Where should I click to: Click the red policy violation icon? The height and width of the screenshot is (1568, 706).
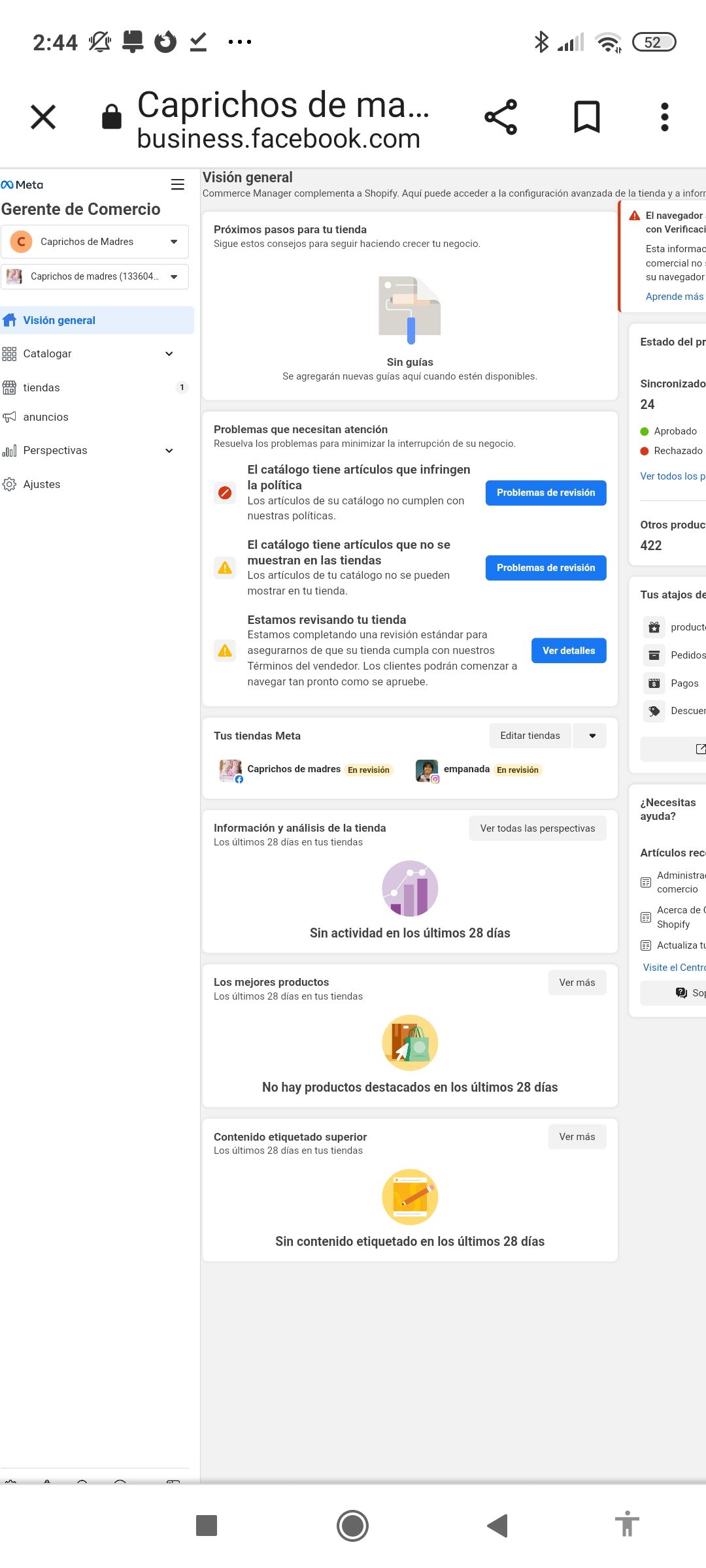click(225, 493)
